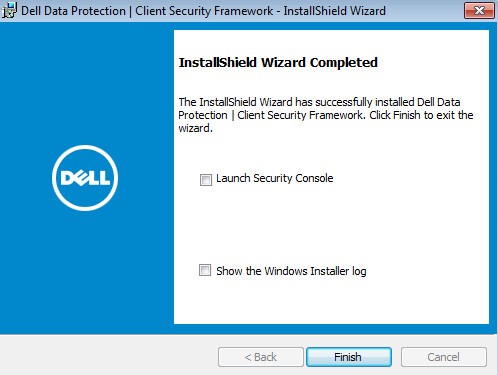Image resolution: width=498 pixels, height=375 pixels.
Task: Click the empty blue banner above Dell logo
Action: pyautogui.click(x=85, y=83)
